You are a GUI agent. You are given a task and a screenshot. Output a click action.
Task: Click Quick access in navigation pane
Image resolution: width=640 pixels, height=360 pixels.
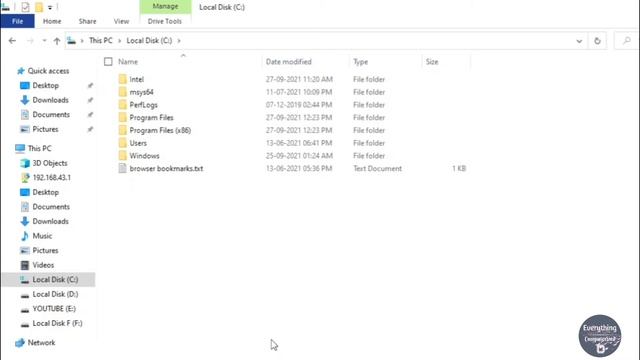click(x=48, y=71)
